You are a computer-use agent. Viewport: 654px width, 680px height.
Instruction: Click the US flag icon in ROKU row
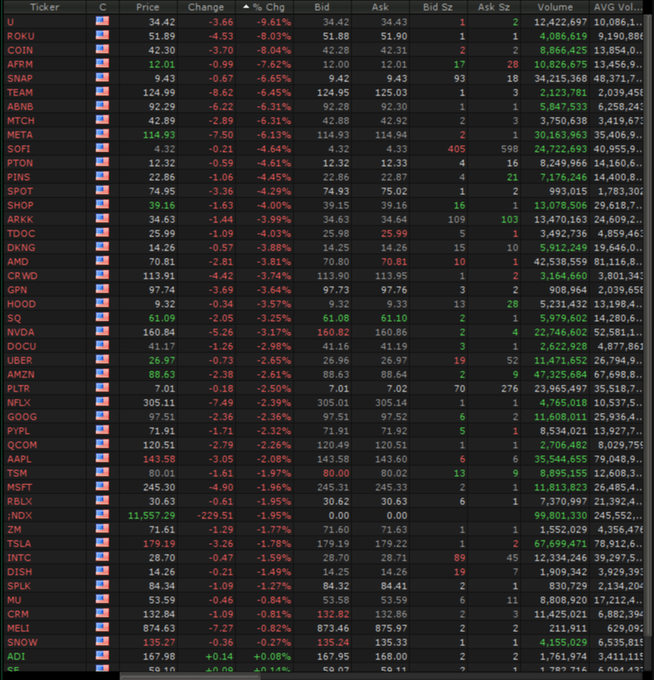[102, 35]
